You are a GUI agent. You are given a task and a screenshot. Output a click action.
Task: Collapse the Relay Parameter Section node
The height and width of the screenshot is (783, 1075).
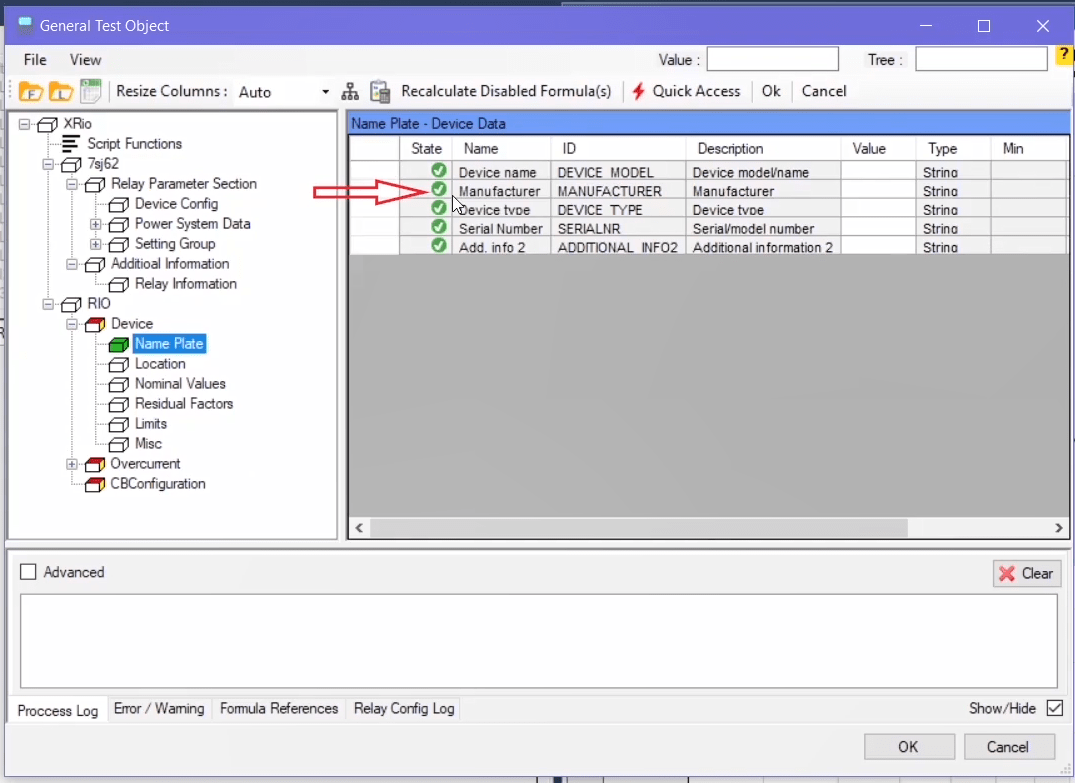click(72, 184)
